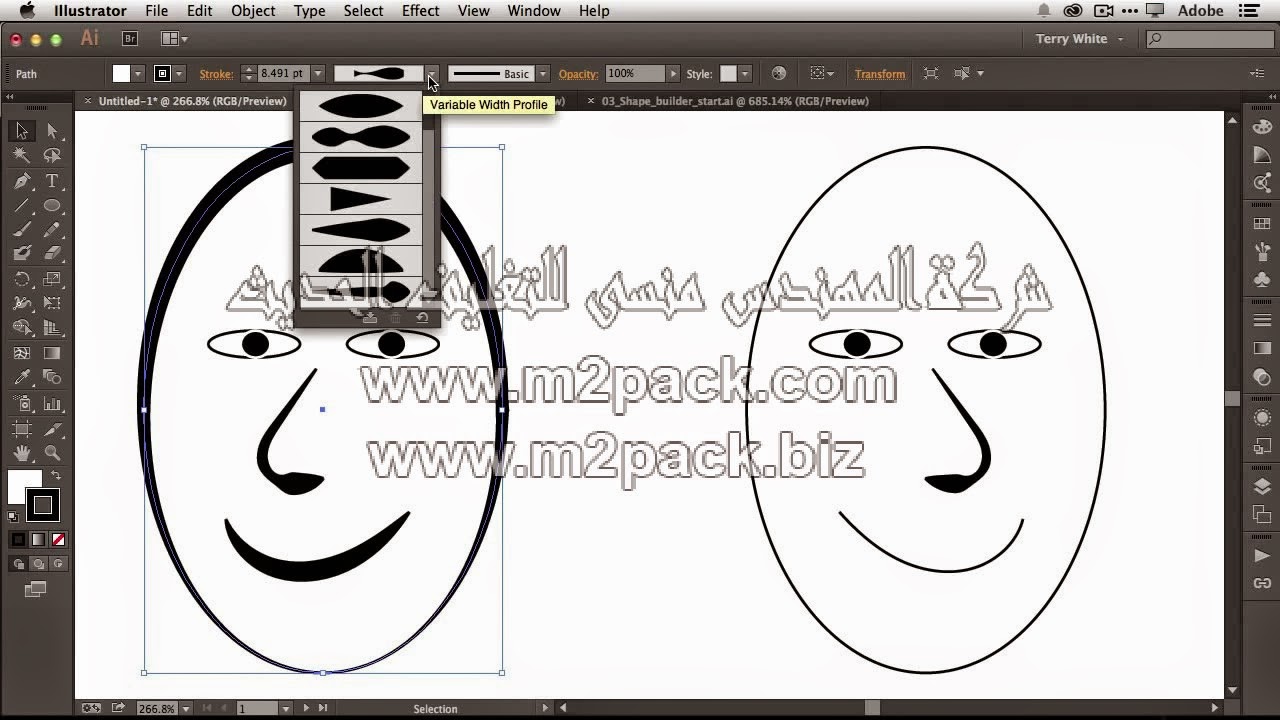Expand the Opacity slider arrow
The height and width of the screenshot is (720, 1280).
pyautogui.click(x=673, y=74)
